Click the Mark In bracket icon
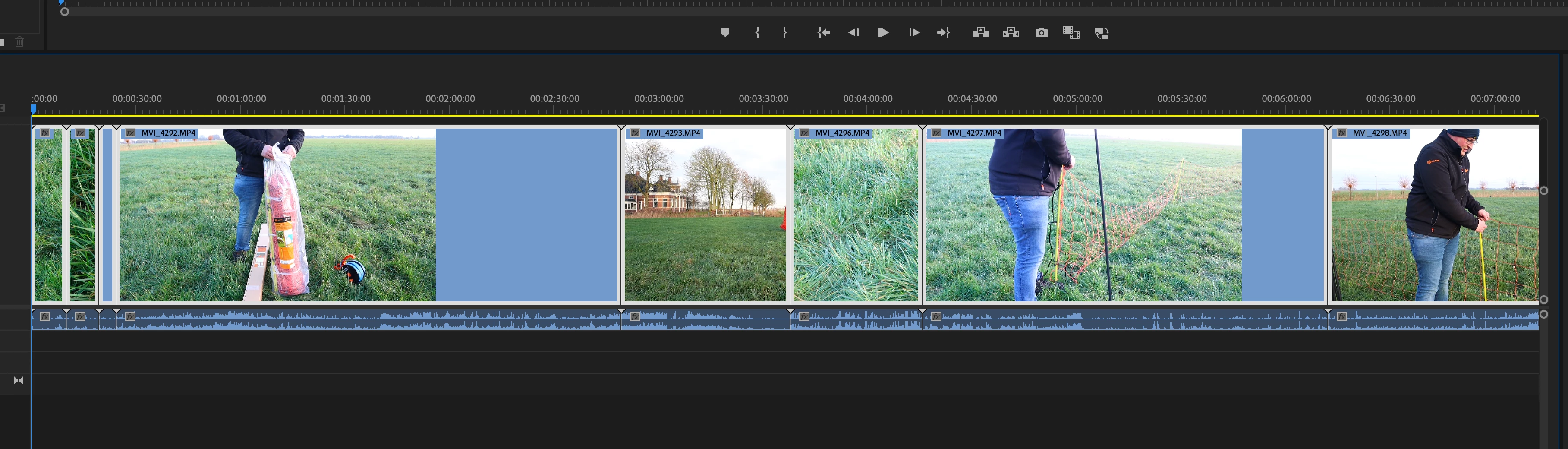Screen dimensions: 1568x449 click(757, 33)
